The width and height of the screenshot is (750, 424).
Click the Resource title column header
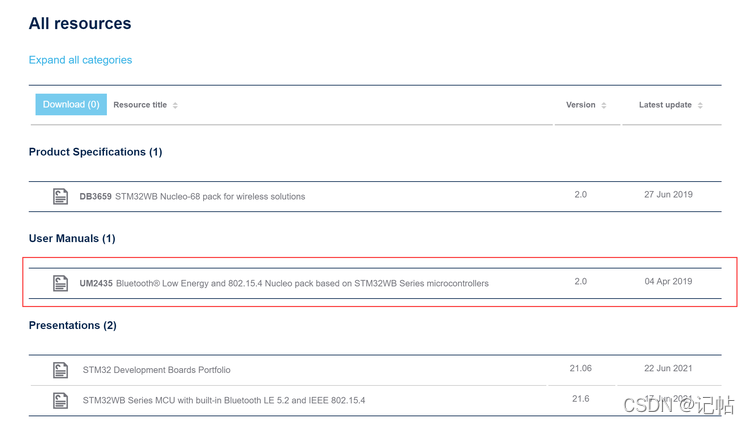coord(140,105)
